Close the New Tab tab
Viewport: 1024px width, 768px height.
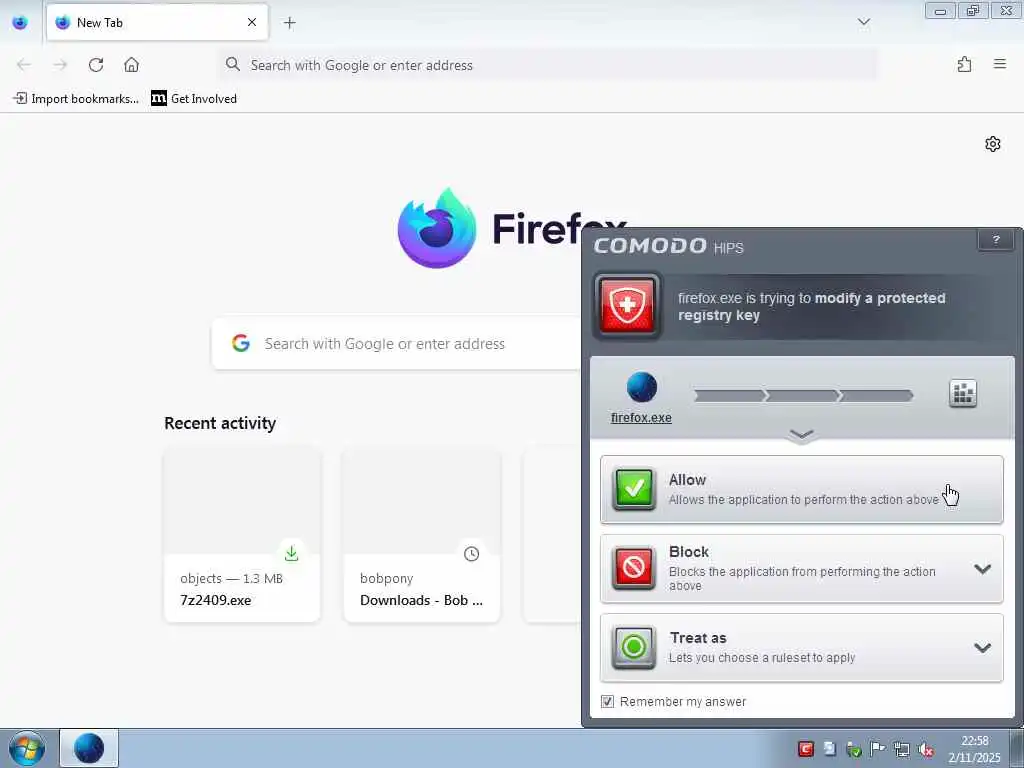(251, 22)
